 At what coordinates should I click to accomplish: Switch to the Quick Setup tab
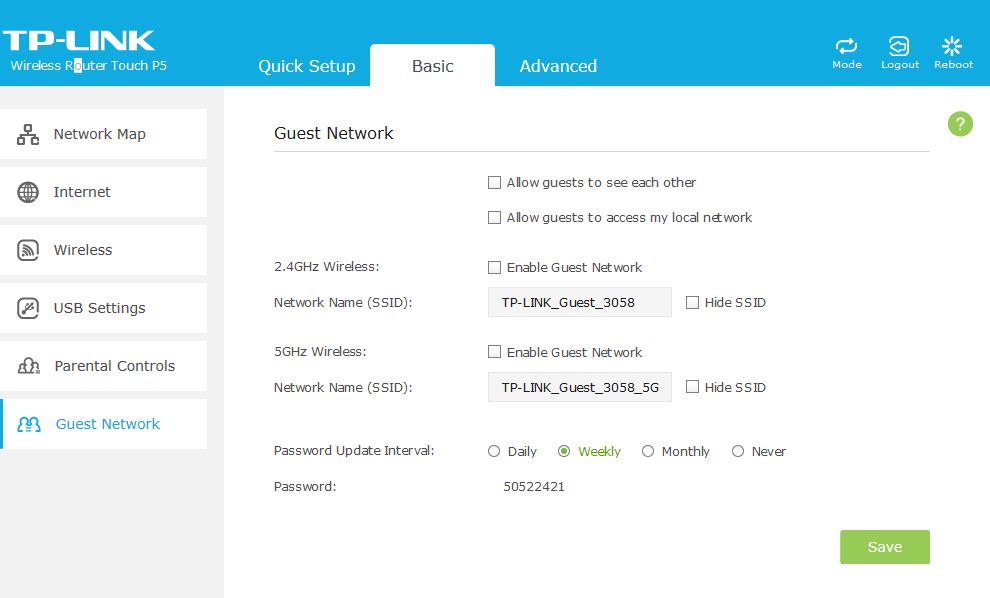pos(307,66)
